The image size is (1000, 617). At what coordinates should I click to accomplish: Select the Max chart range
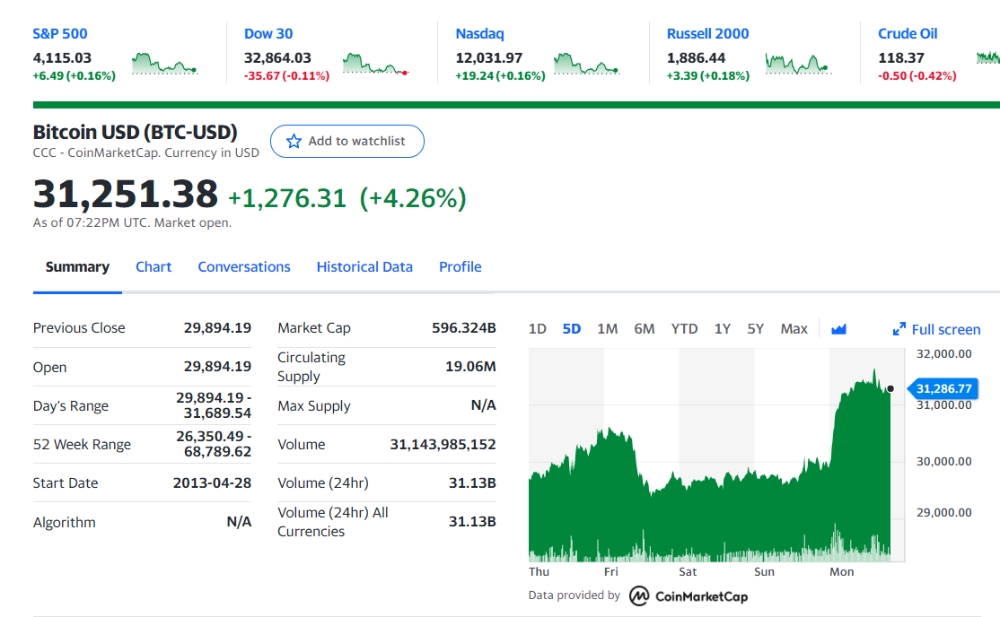click(794, 329)
